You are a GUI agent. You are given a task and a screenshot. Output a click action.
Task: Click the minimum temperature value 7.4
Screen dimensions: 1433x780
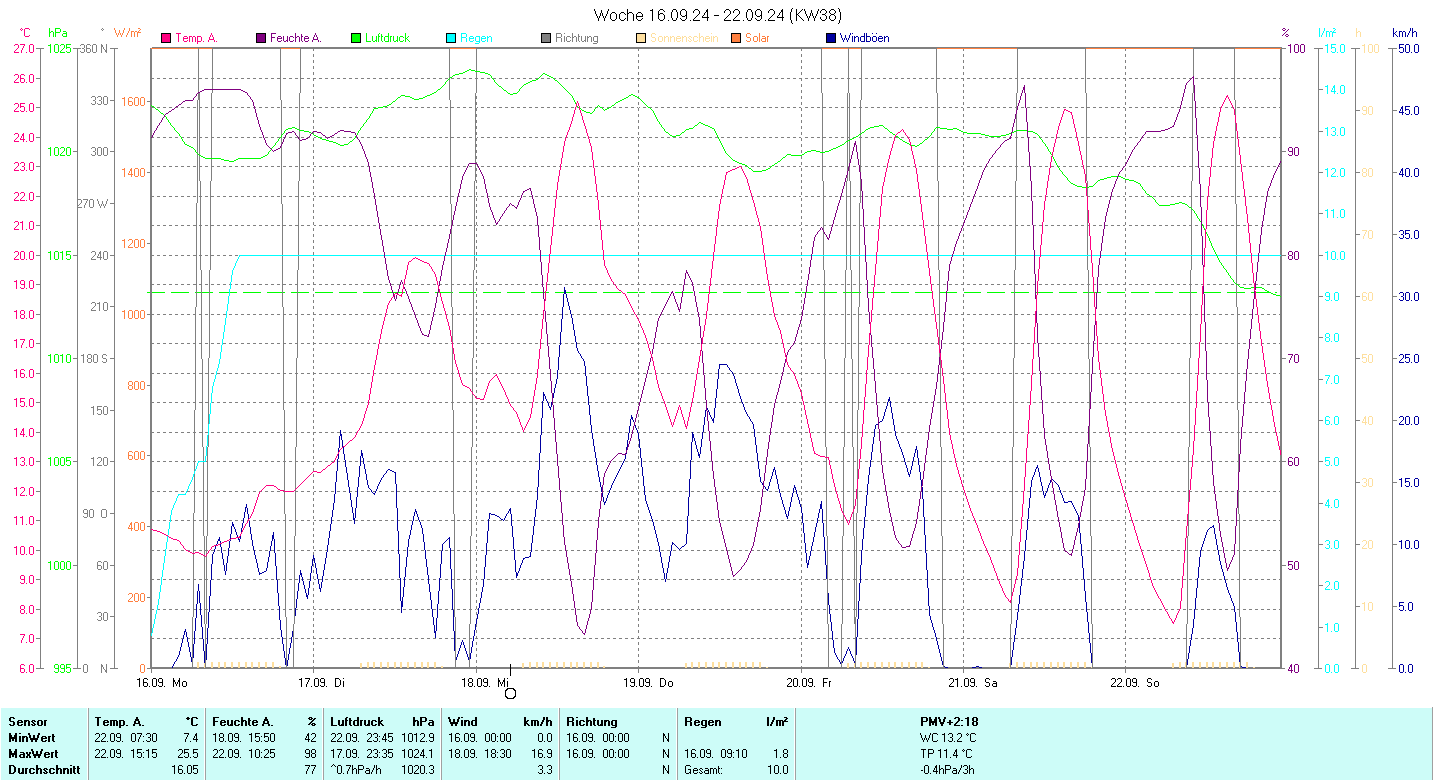tap(191, 737)
